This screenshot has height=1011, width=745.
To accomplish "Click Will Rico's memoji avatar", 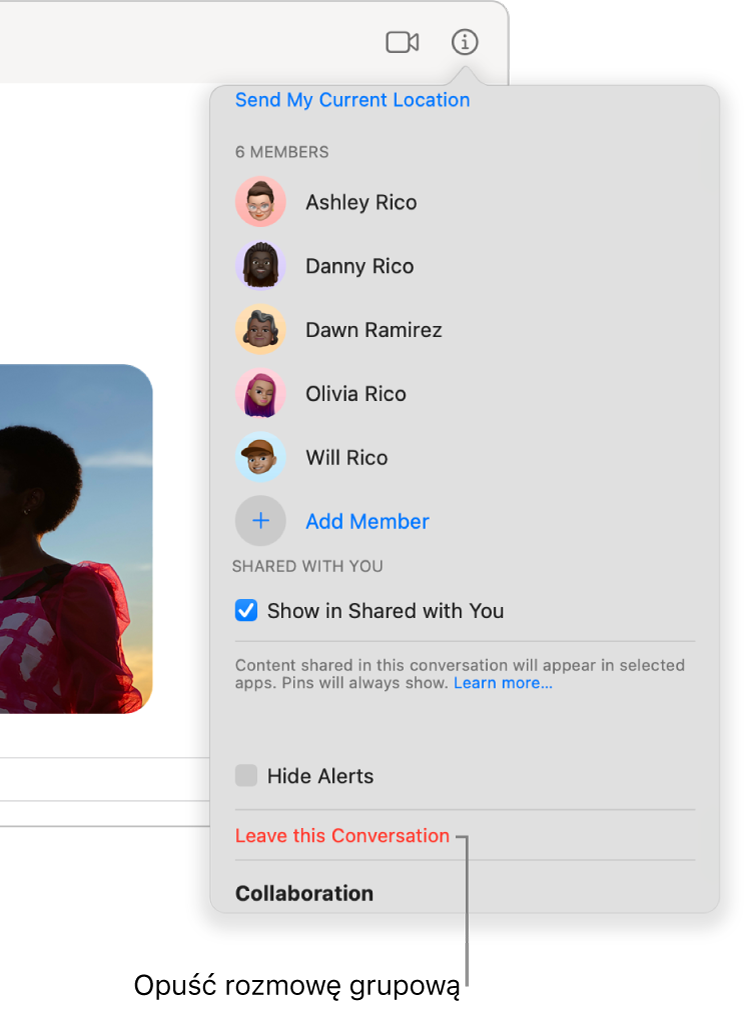I will pyautogui.click(x=261, y=458).
